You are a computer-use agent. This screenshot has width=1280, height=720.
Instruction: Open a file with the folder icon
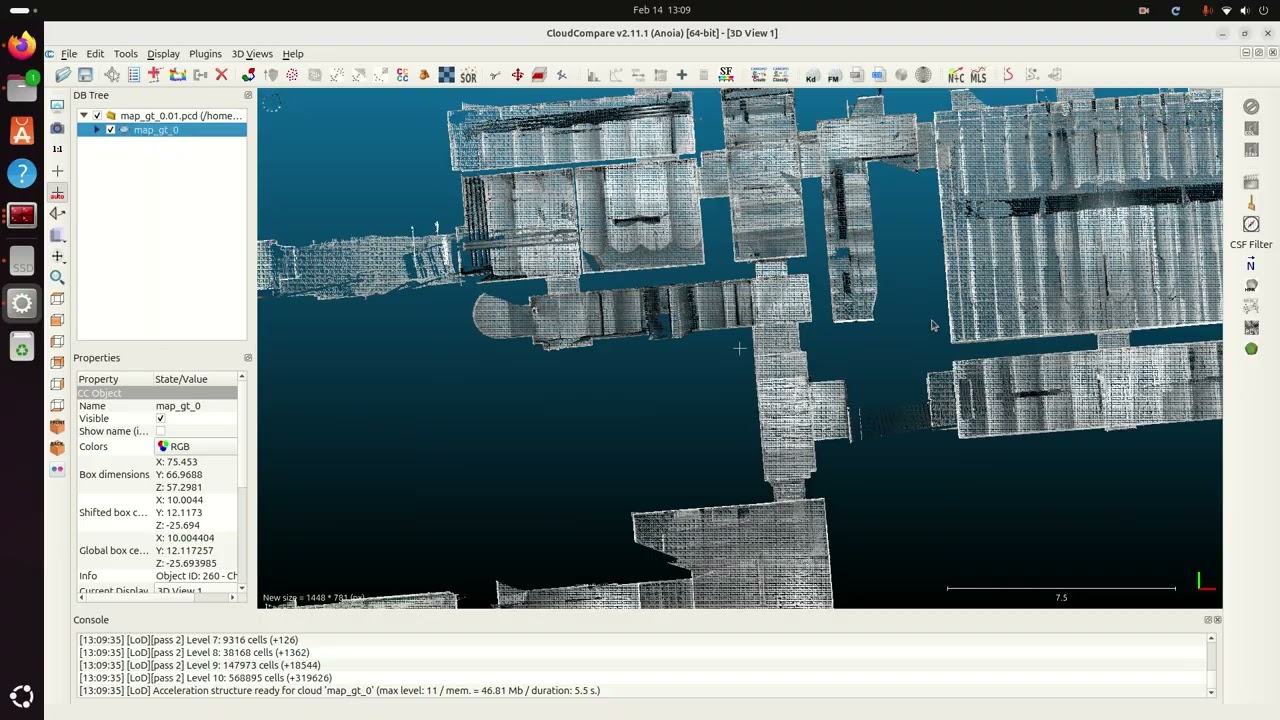[63, 75]
